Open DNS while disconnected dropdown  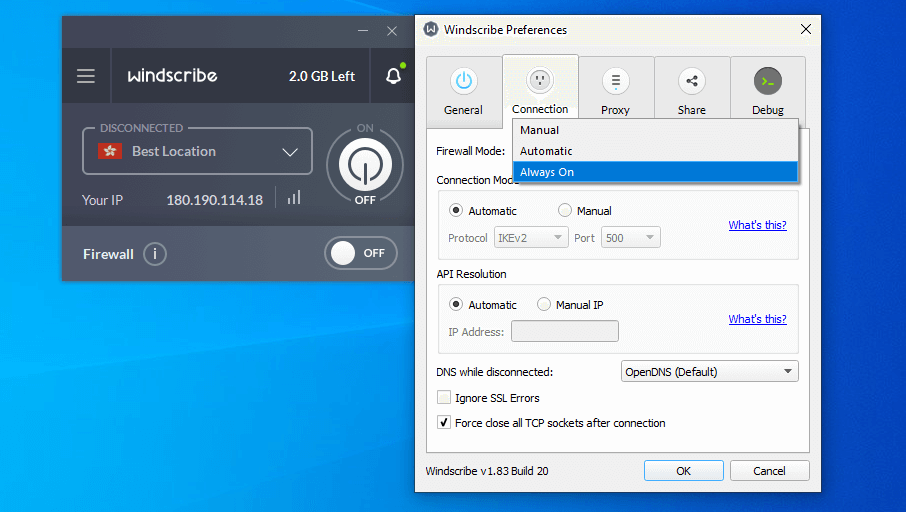tap(710, 372)
